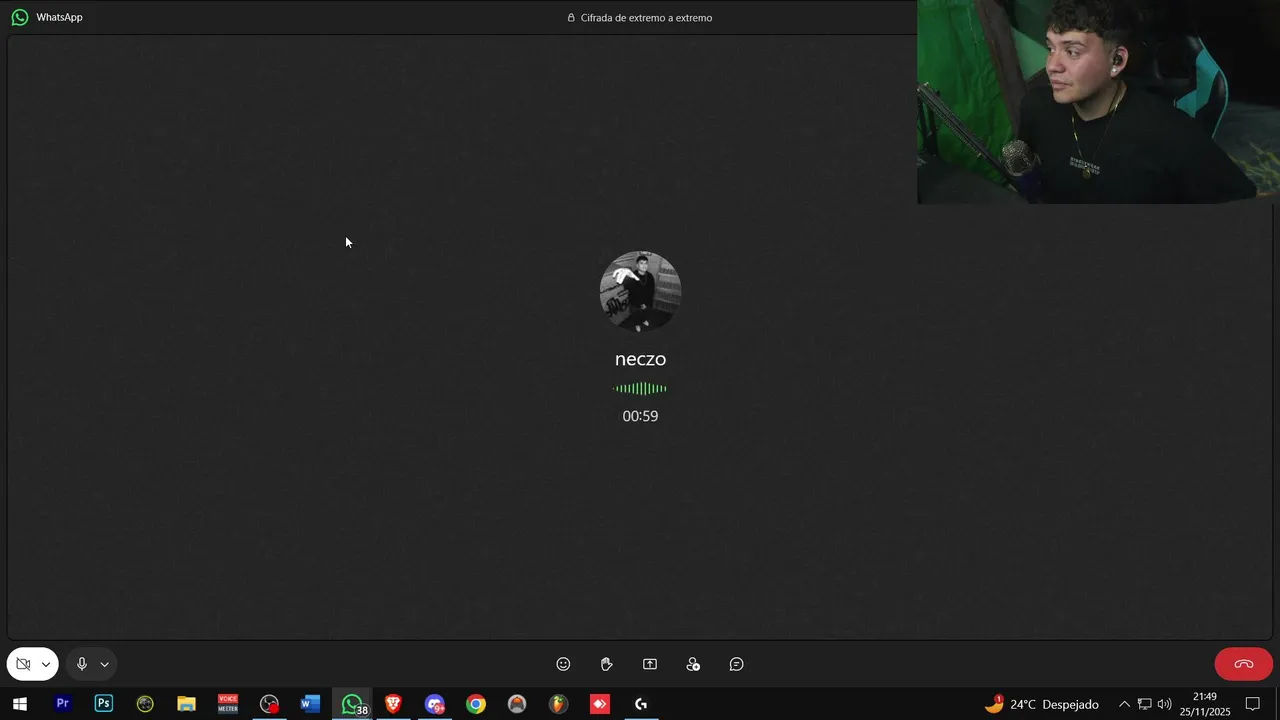Click the contact name neczo
Screen dimensions: 1280x720
pos(640,359)
